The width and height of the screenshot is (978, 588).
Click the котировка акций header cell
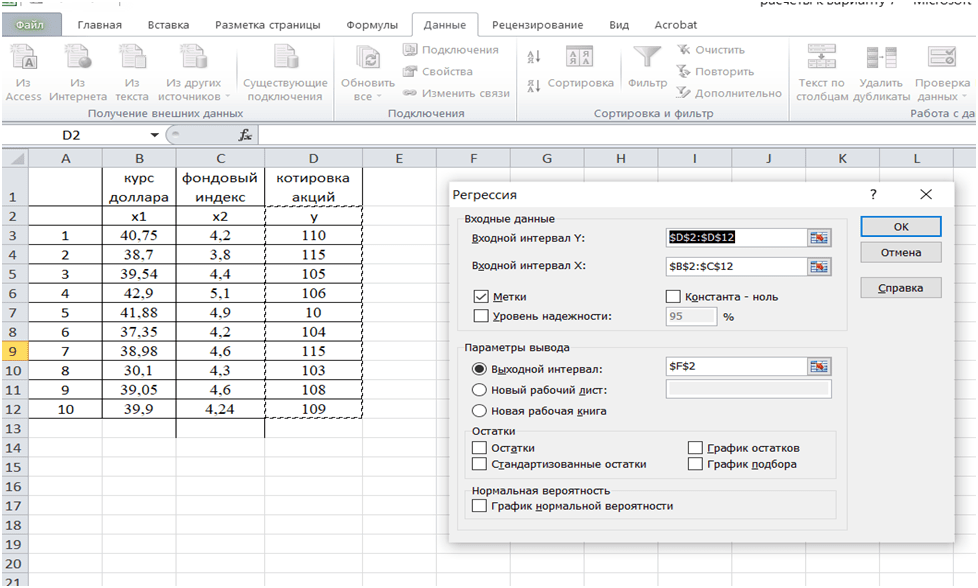[313, 187]
